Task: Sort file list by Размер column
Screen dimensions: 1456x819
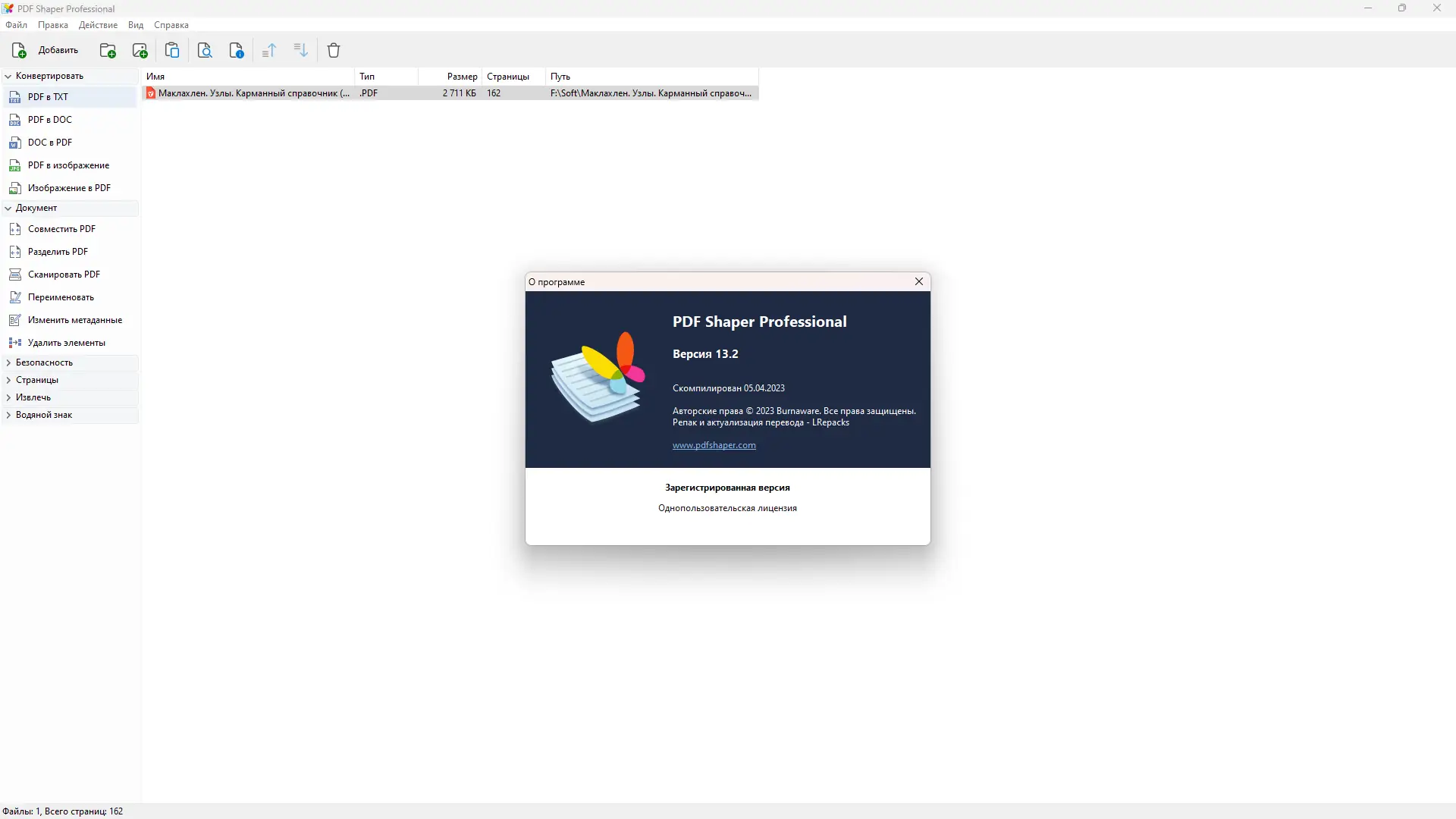Action: coord(462,77)
